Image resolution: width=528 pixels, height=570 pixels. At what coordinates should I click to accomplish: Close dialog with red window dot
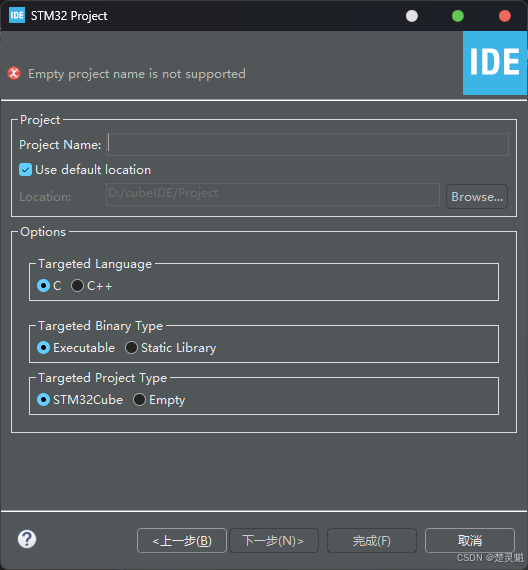(x=505, y=16)
